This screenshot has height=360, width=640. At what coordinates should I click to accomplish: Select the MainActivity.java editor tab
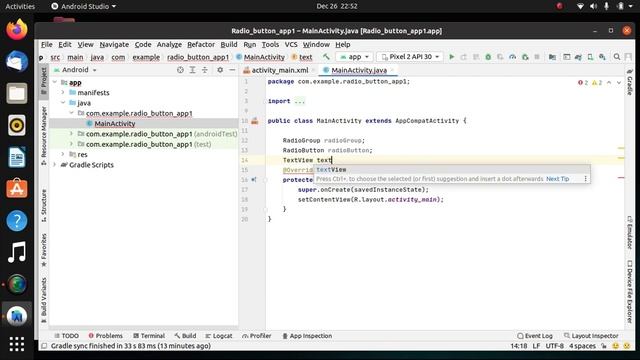(359, 70)
